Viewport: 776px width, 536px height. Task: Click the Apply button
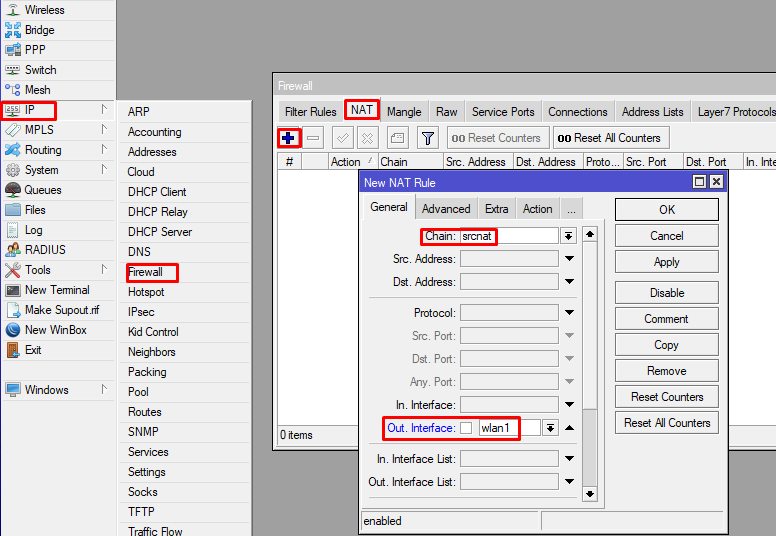point(667,262)
